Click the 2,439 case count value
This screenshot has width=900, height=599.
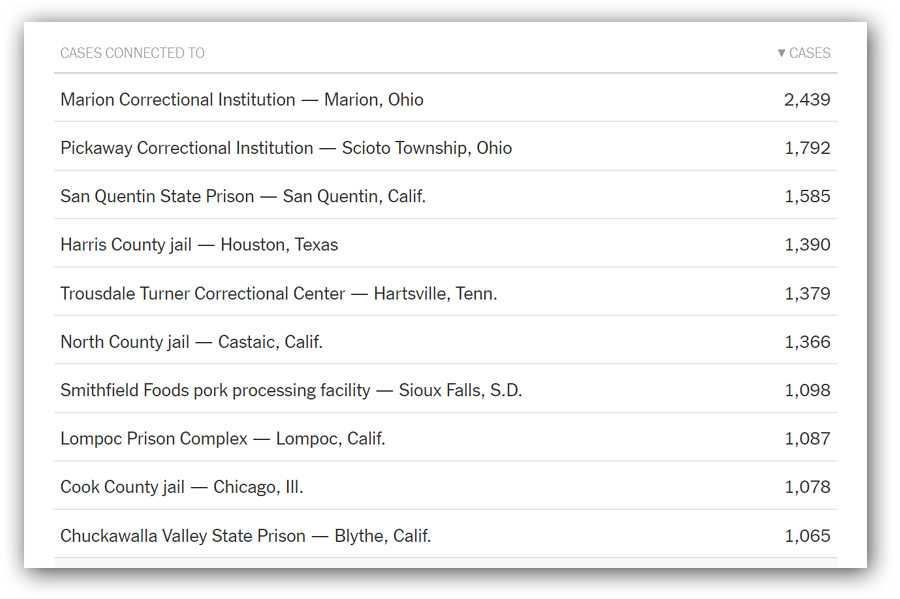tap(807, 100)
